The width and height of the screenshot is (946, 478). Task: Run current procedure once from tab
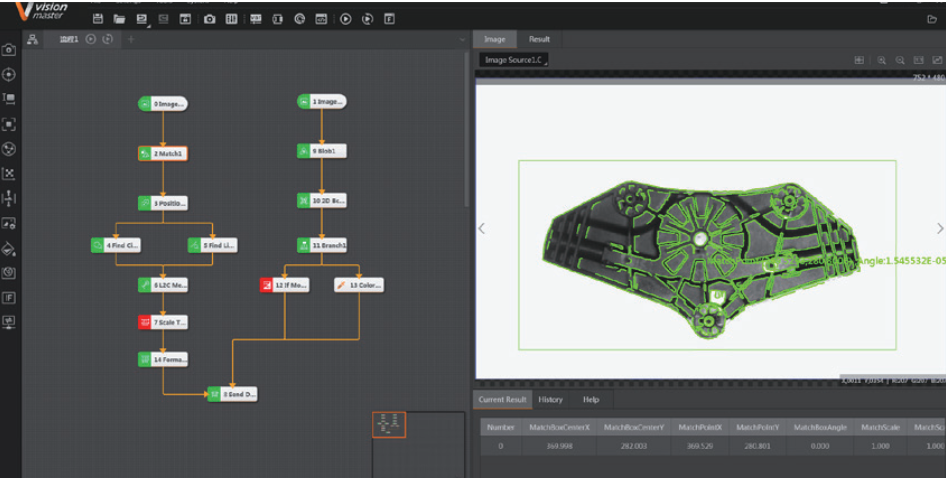point(90,39)
